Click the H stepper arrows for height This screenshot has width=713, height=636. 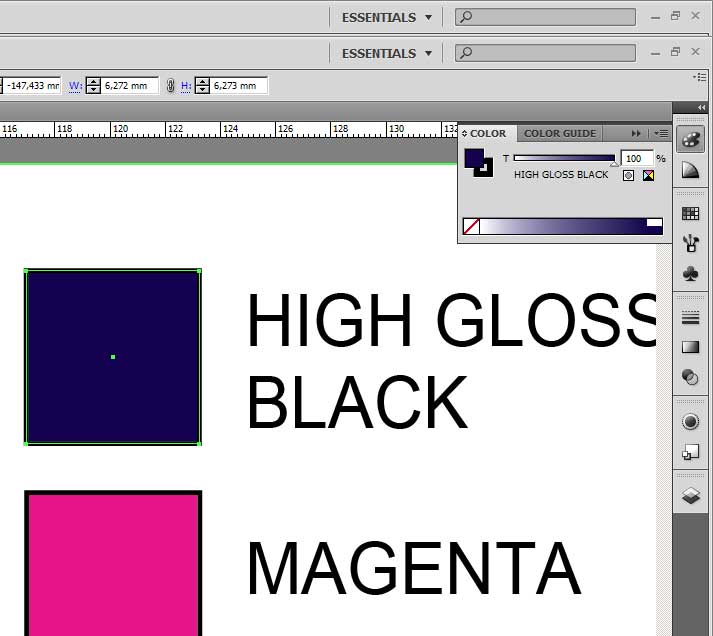coord(202,85)
